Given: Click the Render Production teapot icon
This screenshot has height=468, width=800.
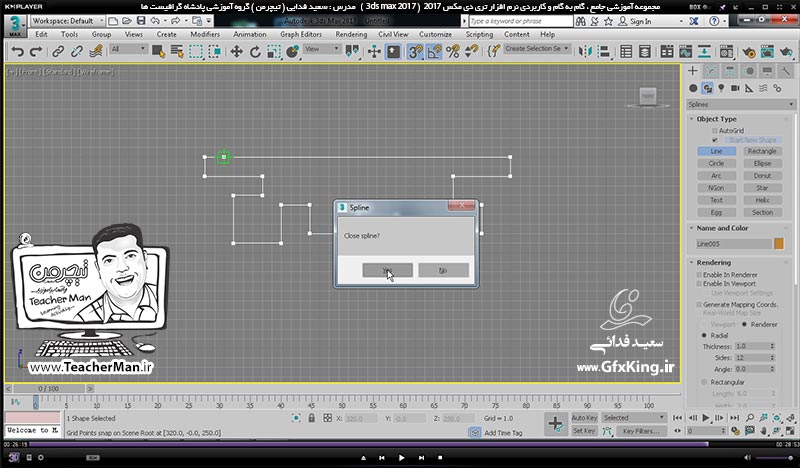Looking at the screenshot, I should 786,52.
